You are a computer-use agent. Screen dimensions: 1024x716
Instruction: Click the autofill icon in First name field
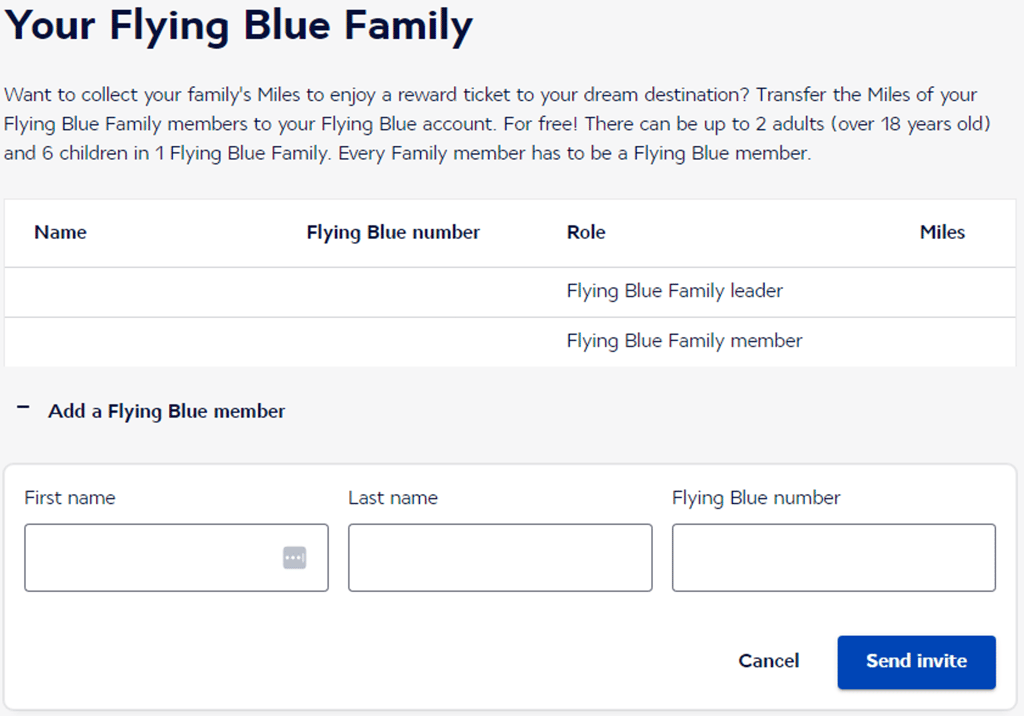294,558
